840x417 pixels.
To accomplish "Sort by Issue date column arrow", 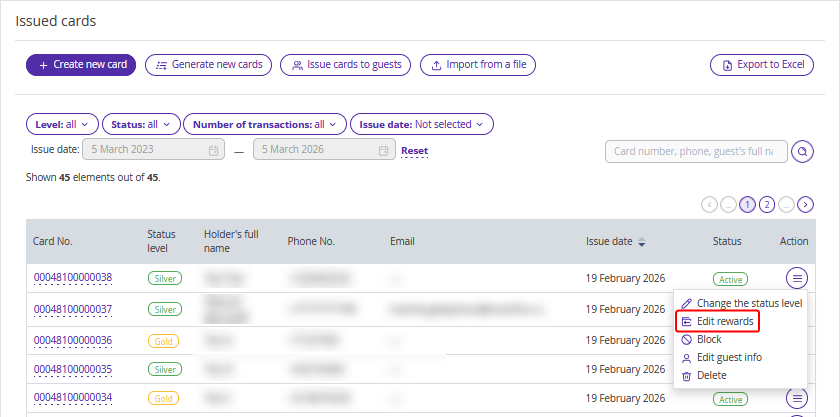I will pyautogui.click(x=642, y=242).
